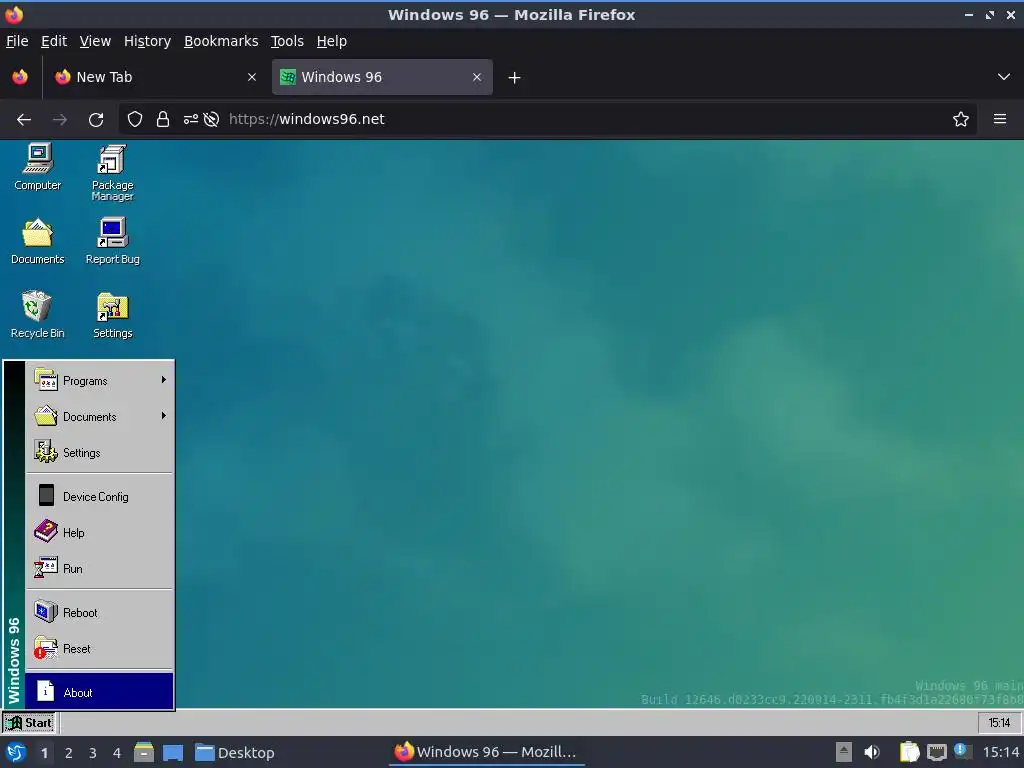
Task: Open Device Config from Start menu
Action: (x=100, y=496)
